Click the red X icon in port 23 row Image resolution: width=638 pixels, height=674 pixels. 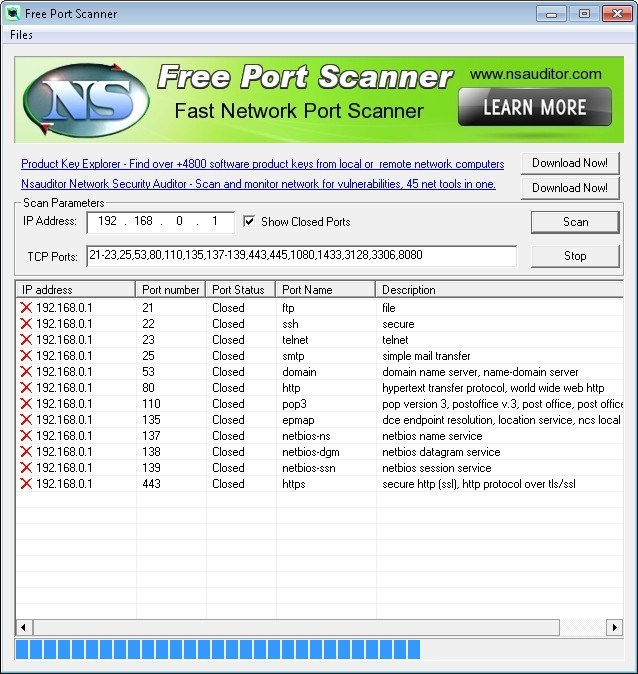26,340
